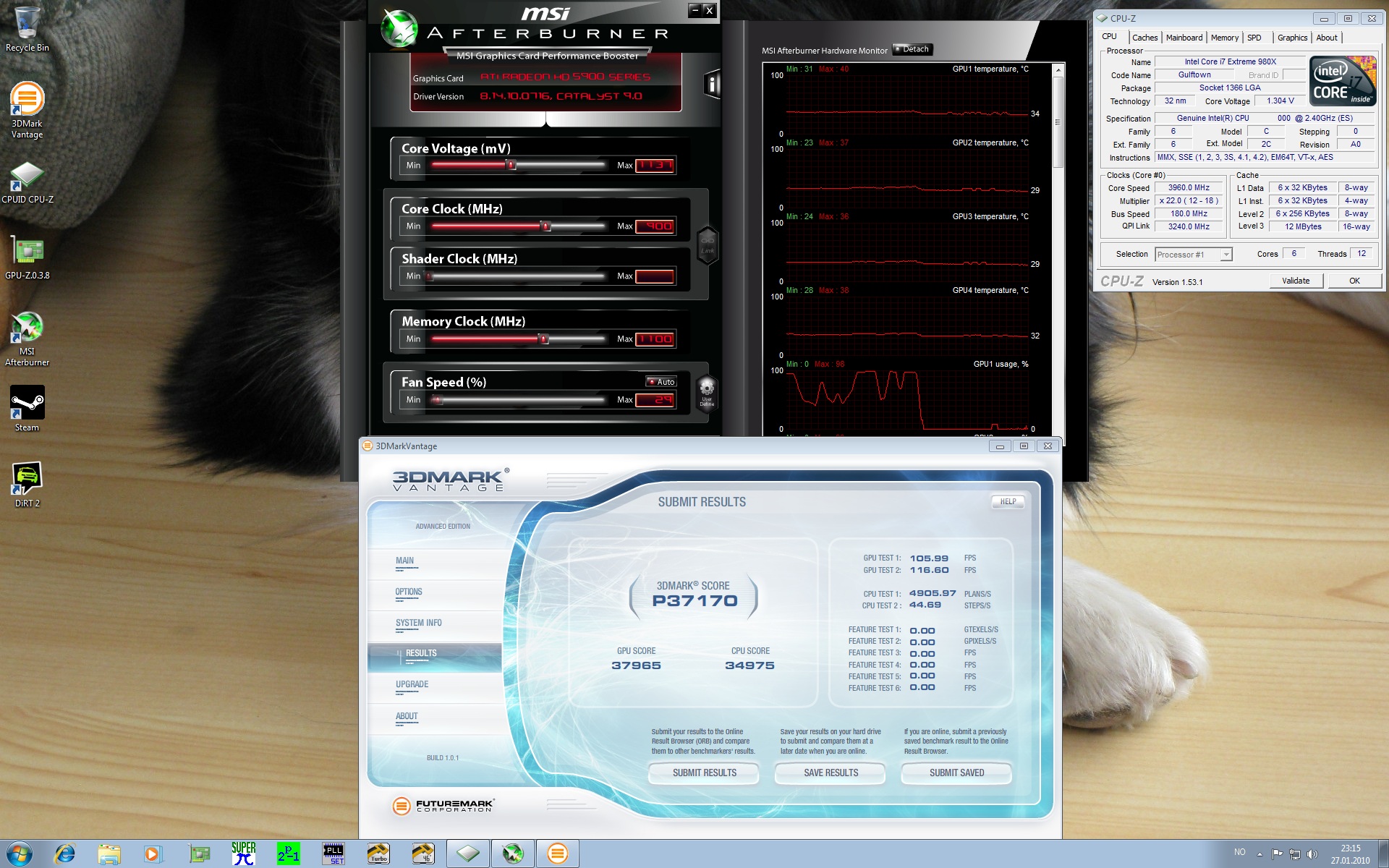
Task: Open the UPGRADE section in 3DMark Vantage
Action: pyautogui.click(x=434, y=687)
